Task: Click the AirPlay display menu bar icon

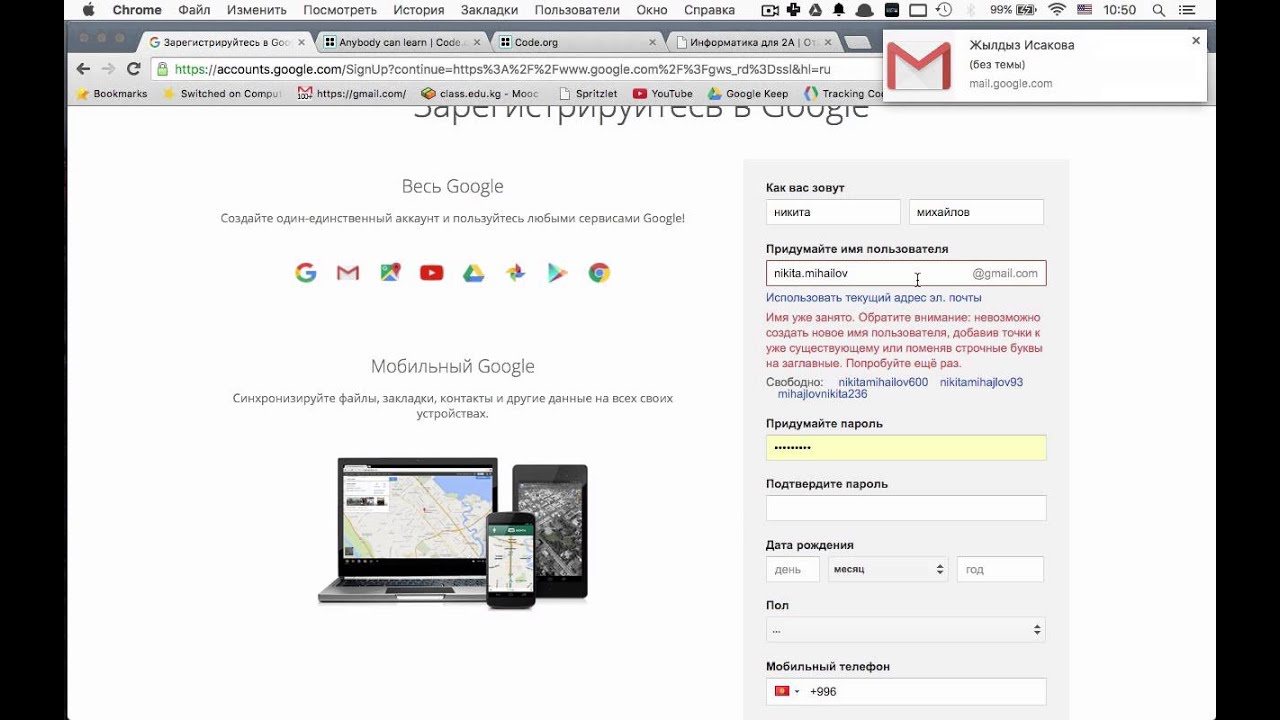Action: pyautogui.click(x=917, y=10)
